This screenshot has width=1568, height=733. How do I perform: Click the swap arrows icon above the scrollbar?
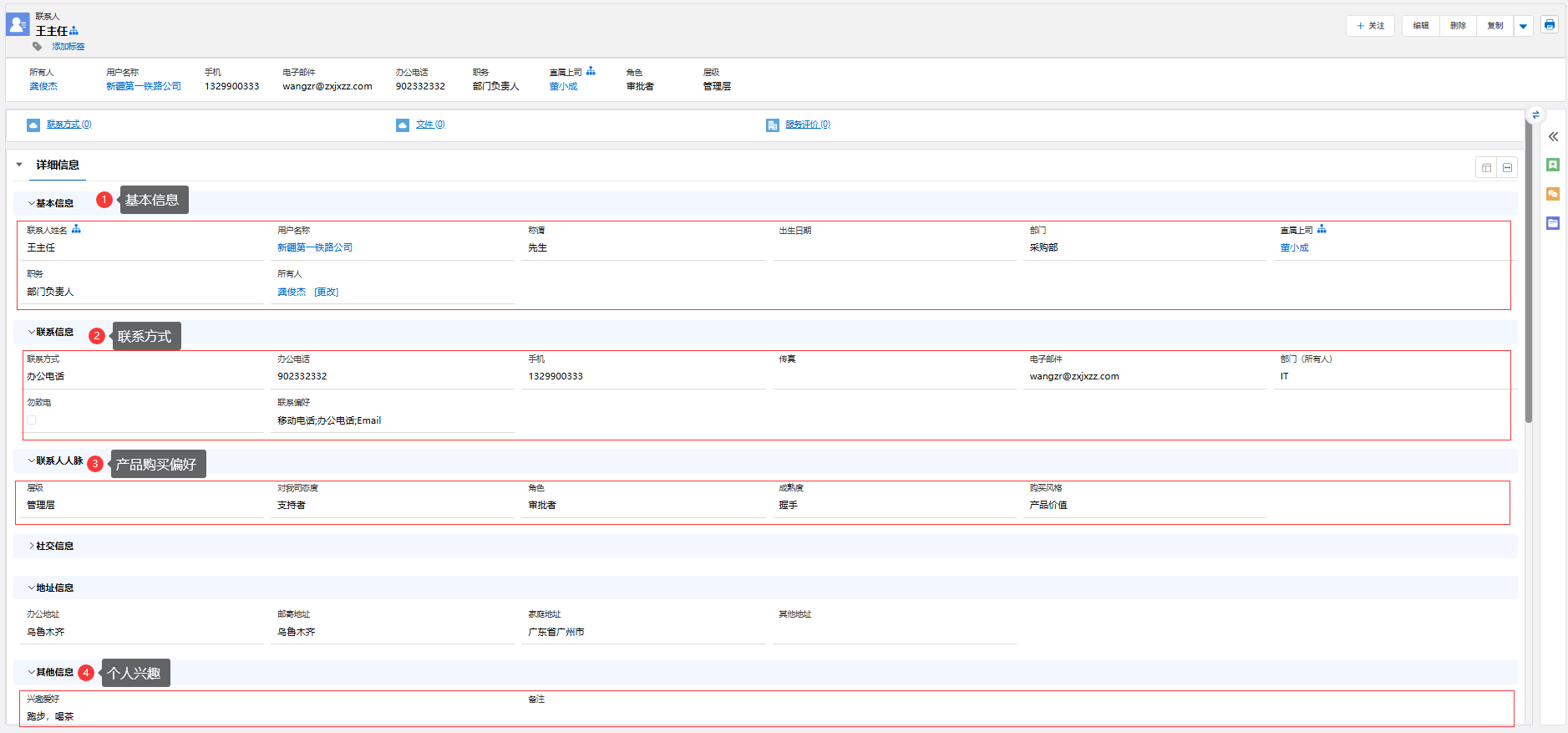tap(1535, 115)
